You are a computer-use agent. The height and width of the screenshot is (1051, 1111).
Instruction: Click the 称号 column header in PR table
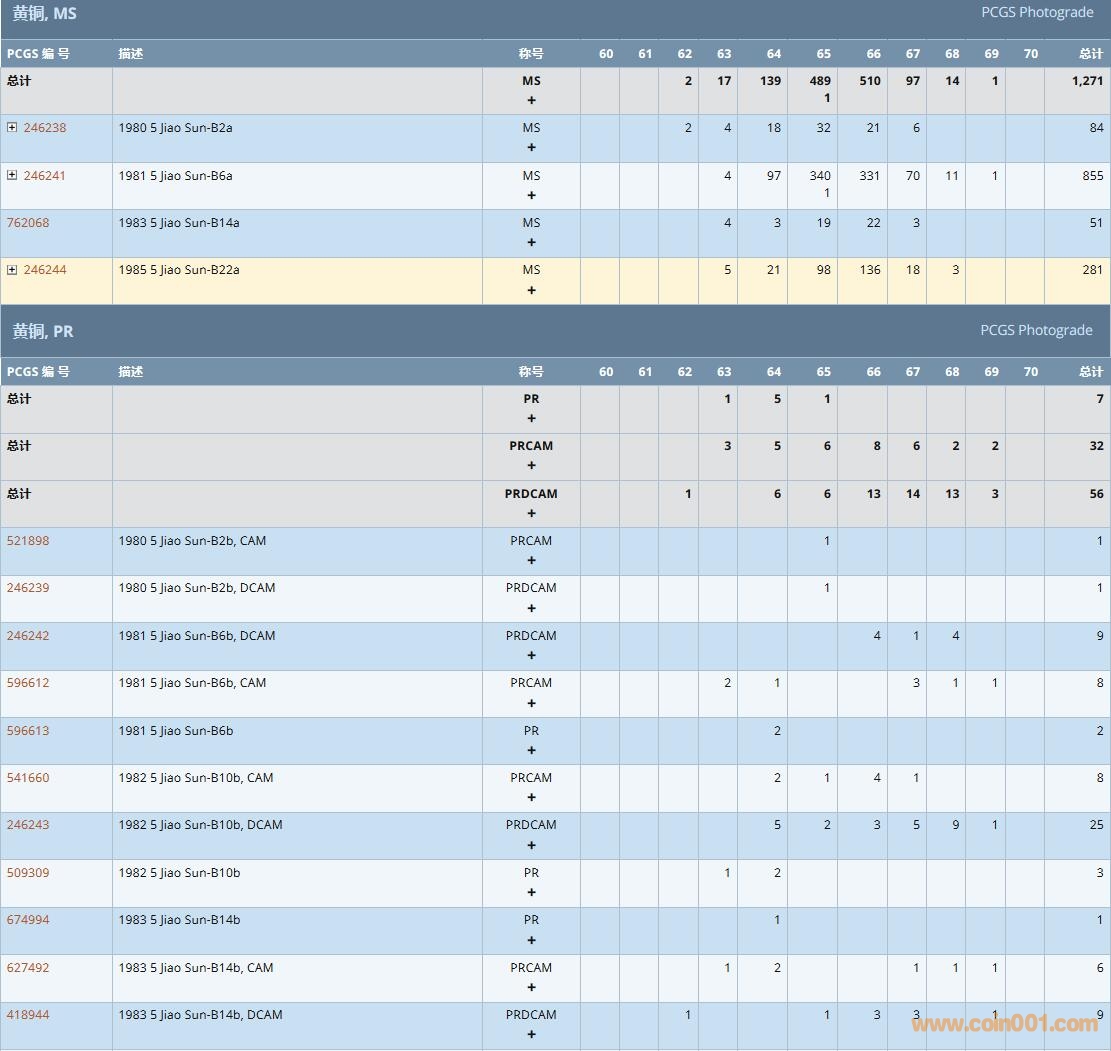coord(531,372)
